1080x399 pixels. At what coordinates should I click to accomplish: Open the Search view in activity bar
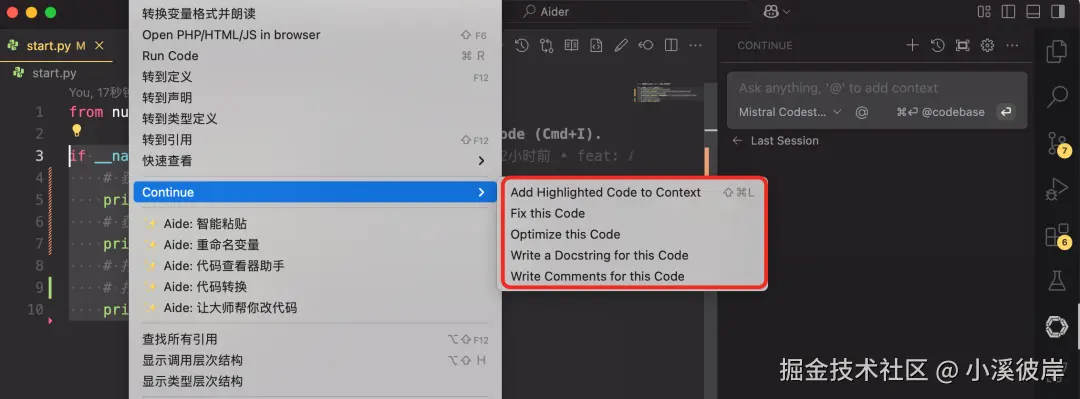pos(1056,97)
